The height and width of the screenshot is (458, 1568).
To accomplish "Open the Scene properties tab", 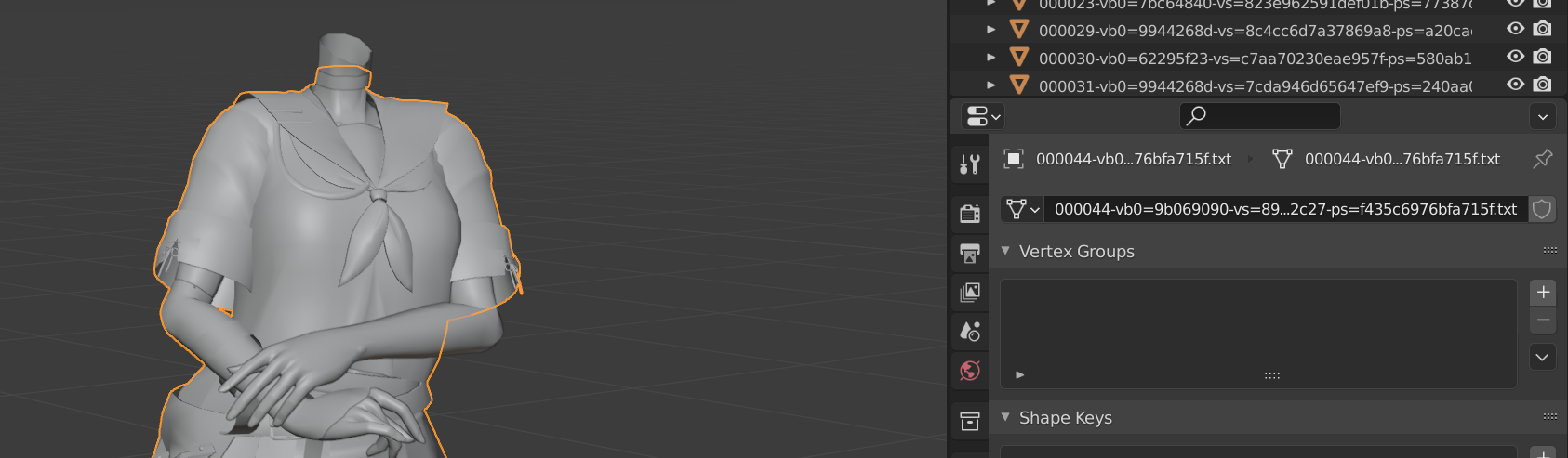I will click(969, 331).
